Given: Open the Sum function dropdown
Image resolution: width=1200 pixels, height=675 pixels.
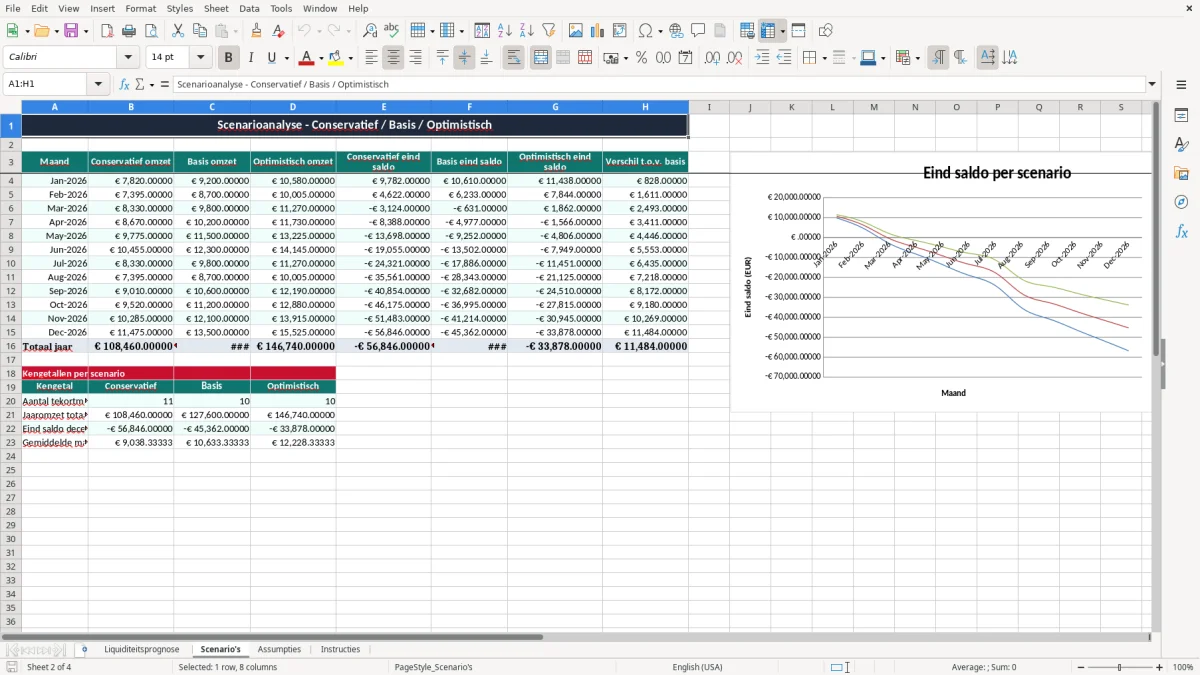Looking at the screenshot, I should tap(151, 84).
